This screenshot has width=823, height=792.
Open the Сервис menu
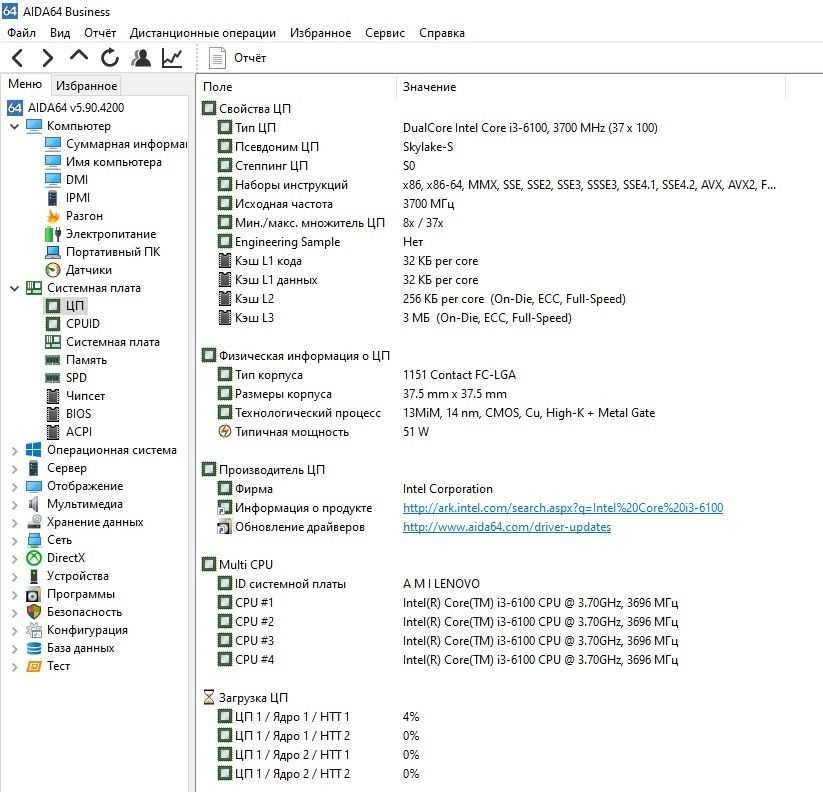[385, 33]
